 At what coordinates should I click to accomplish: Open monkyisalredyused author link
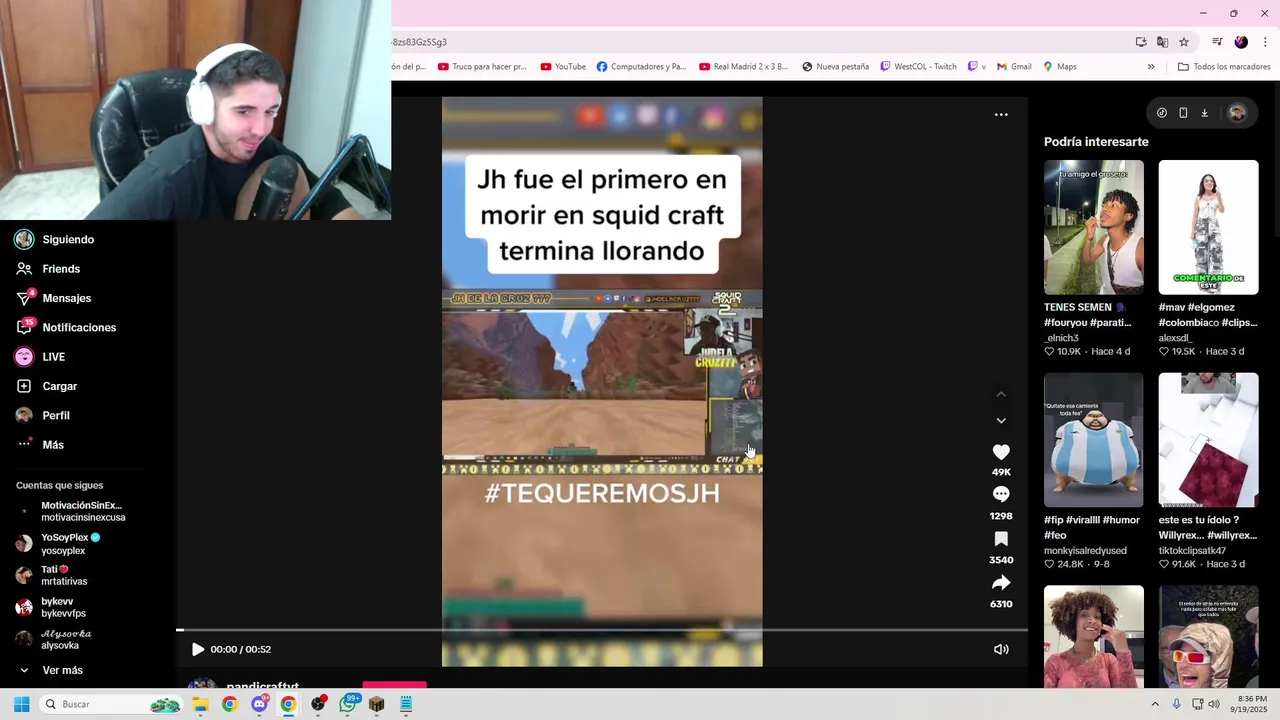click(x=1085, y=551)
